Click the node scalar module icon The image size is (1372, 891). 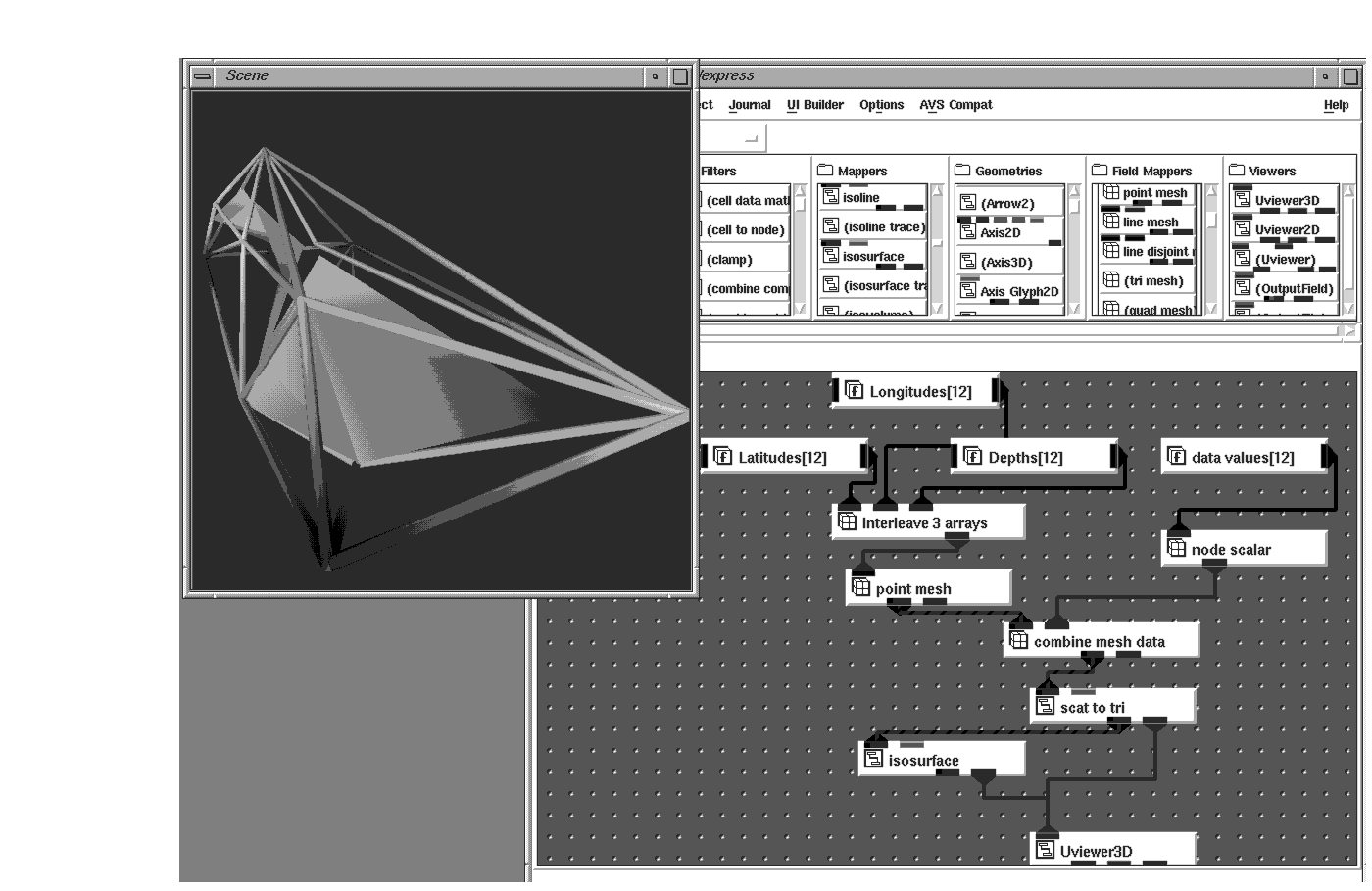pyautogui.click(x=1177, y=550)
